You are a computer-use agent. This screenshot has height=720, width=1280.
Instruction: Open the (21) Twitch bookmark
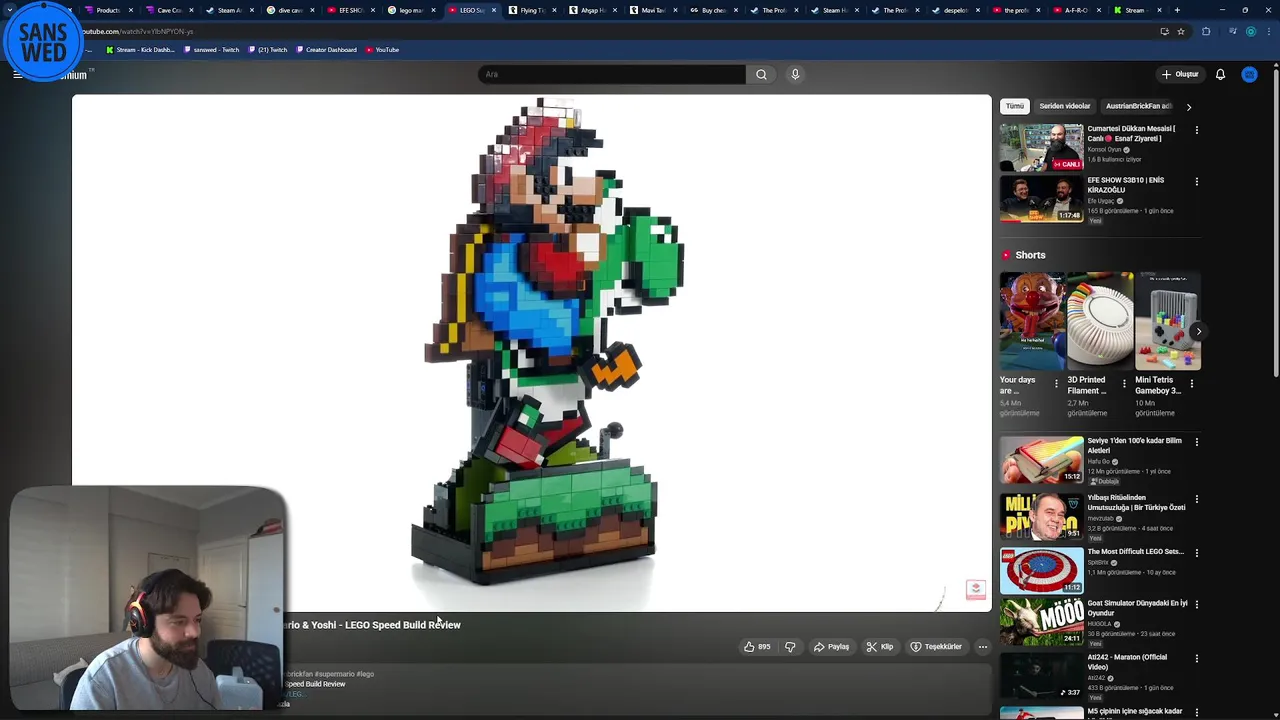pos(267,49)
